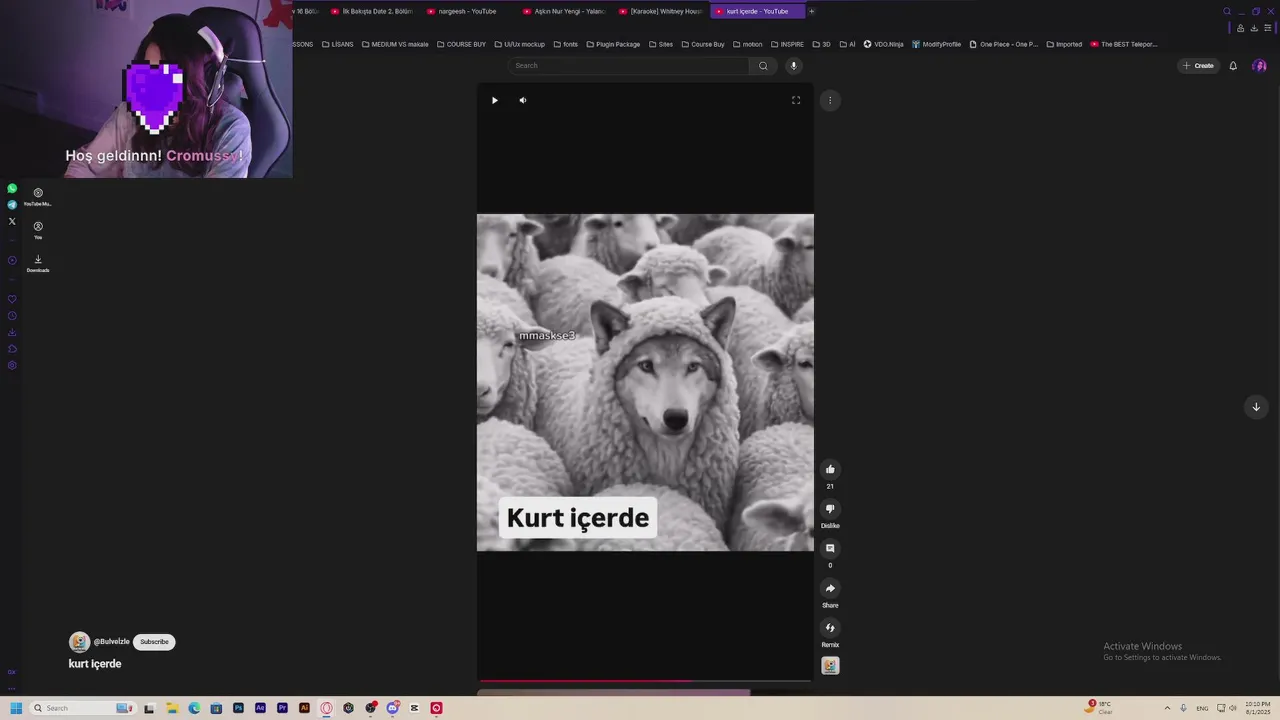
Task: Open the MEDIUM VS makale bookmarks folder
Action: (x=395, y=44)
